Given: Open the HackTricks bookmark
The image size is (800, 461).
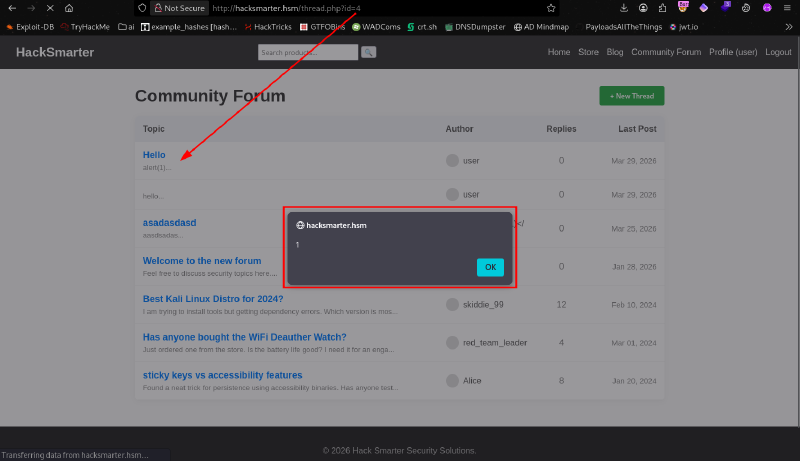Looking at the screenshot, I should coord(267,27).
